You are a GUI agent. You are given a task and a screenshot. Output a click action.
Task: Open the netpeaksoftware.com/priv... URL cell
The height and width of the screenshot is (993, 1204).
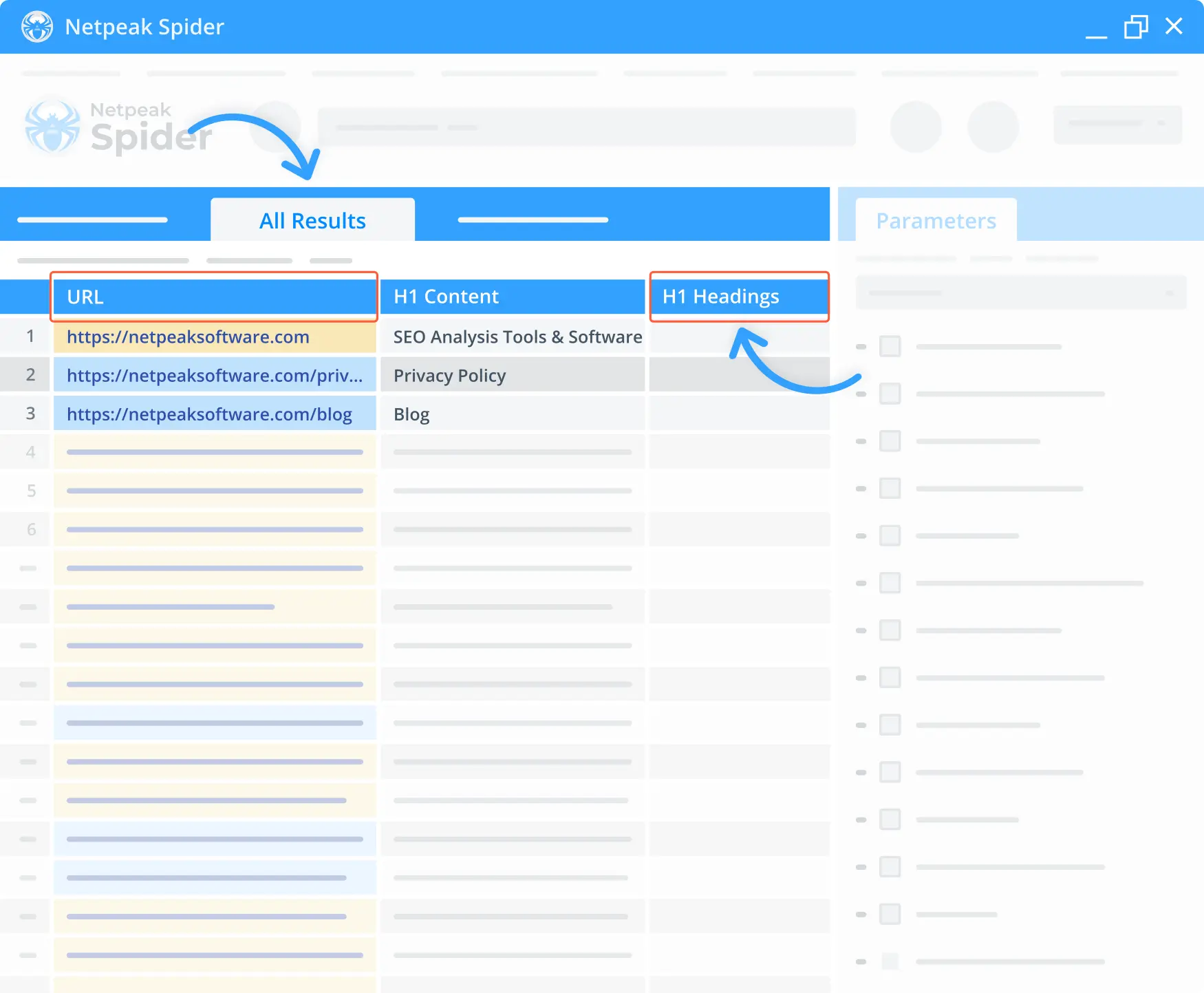(215, 375)
